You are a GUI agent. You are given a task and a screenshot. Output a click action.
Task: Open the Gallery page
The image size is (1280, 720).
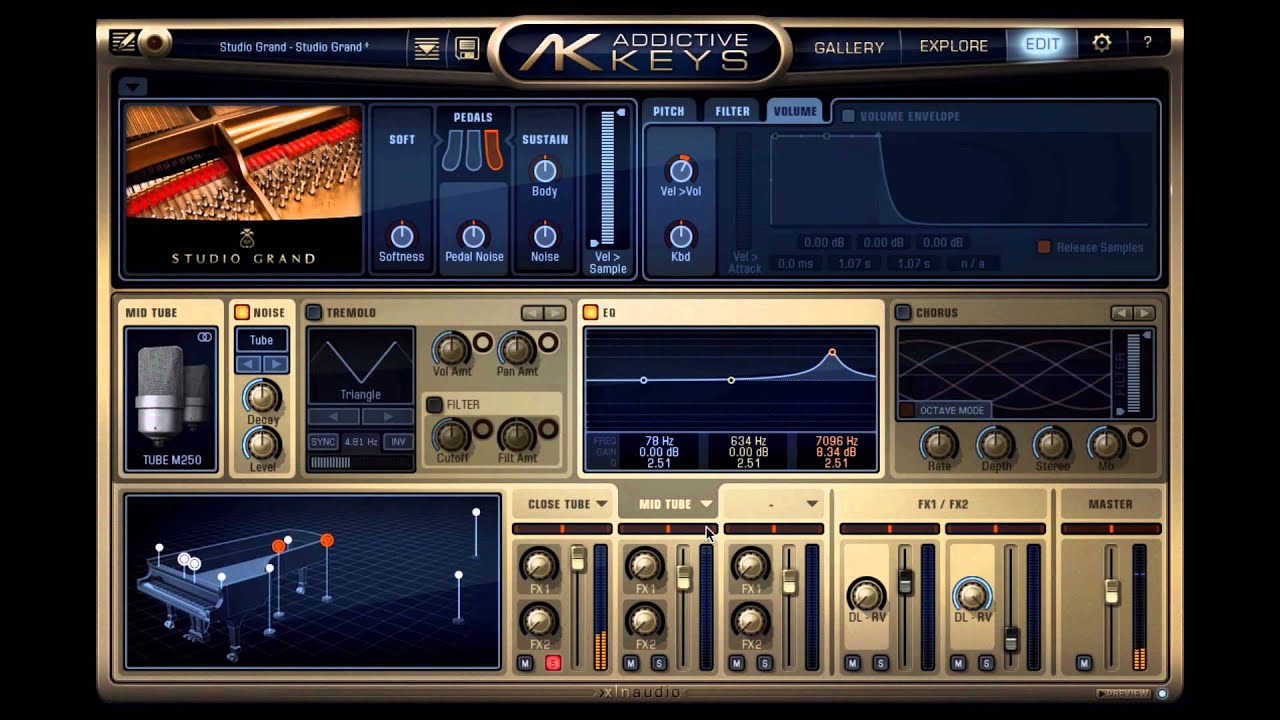coord(849,47)
